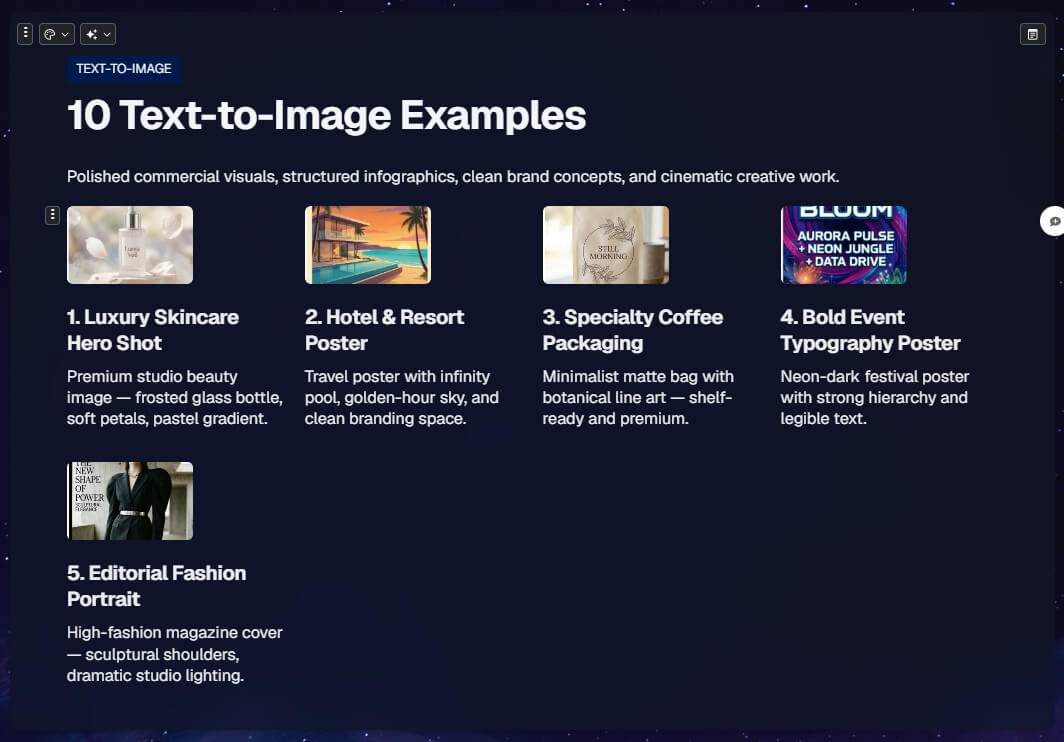Select the fashion magazine cover thumbnail
This screenshot has height=742, width=1064.
click(130, 501)
